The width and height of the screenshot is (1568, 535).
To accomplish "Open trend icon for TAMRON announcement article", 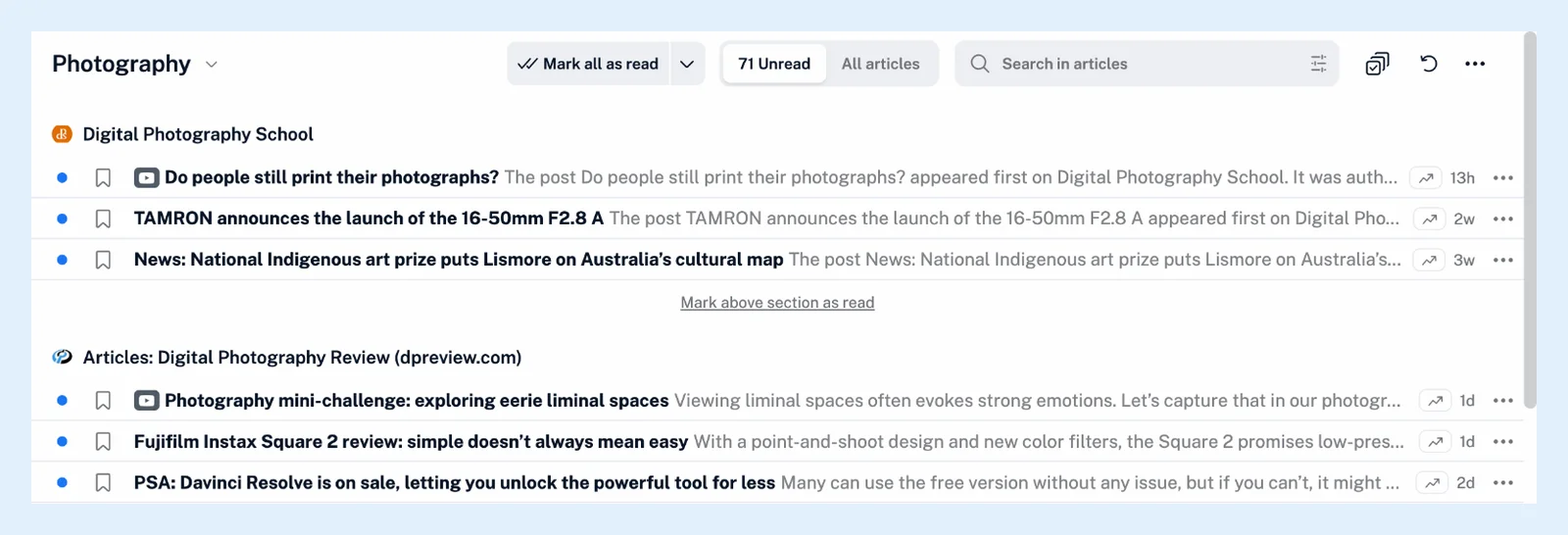I will point(1430,219).
